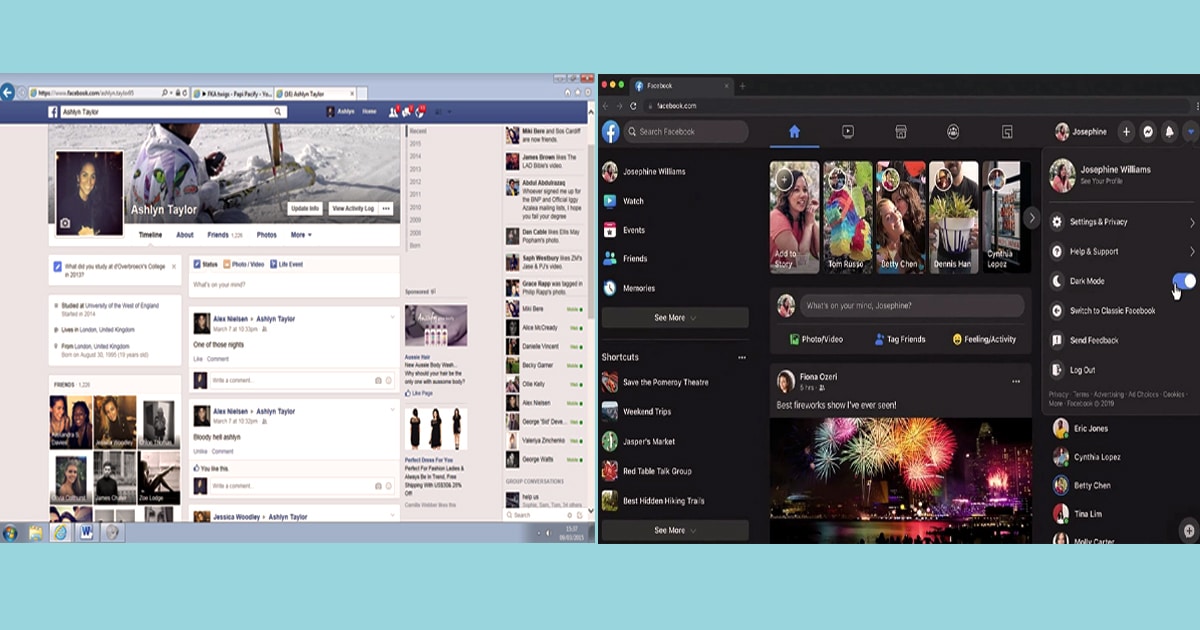The width and height of the screenshot is (1200, 630).
Task: Open the account dropdown arrow
Action: click(1190, 131)
